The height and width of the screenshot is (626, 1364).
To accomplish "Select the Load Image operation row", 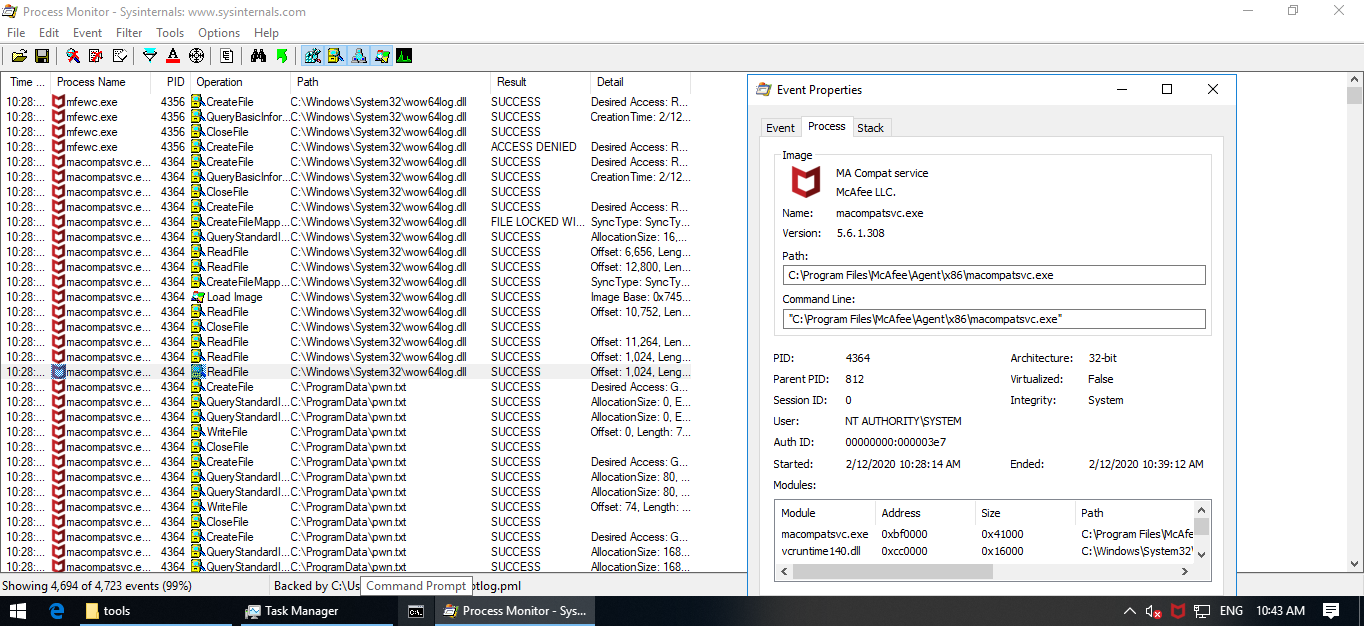I will (346, 297).
